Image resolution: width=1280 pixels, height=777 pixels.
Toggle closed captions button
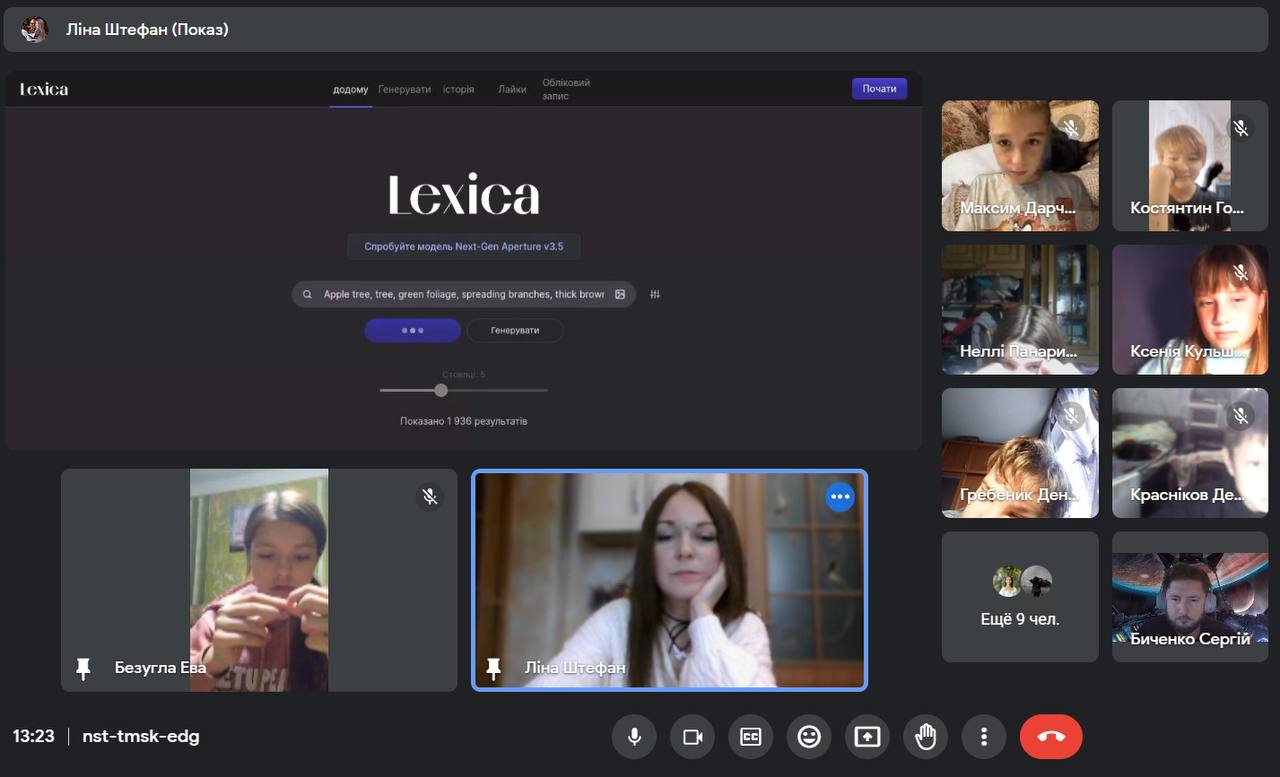click(x=750, y=737)
